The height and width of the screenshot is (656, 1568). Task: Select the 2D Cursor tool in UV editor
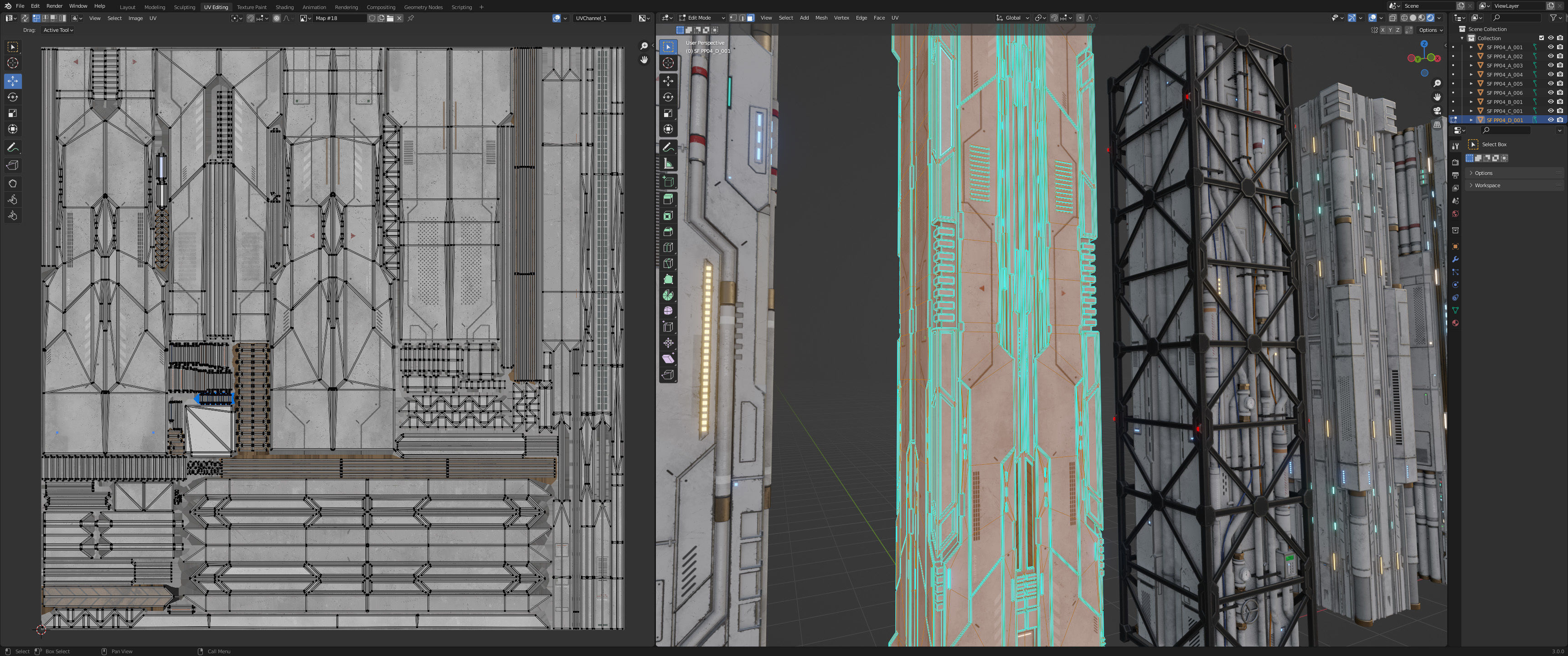point(13,63)
